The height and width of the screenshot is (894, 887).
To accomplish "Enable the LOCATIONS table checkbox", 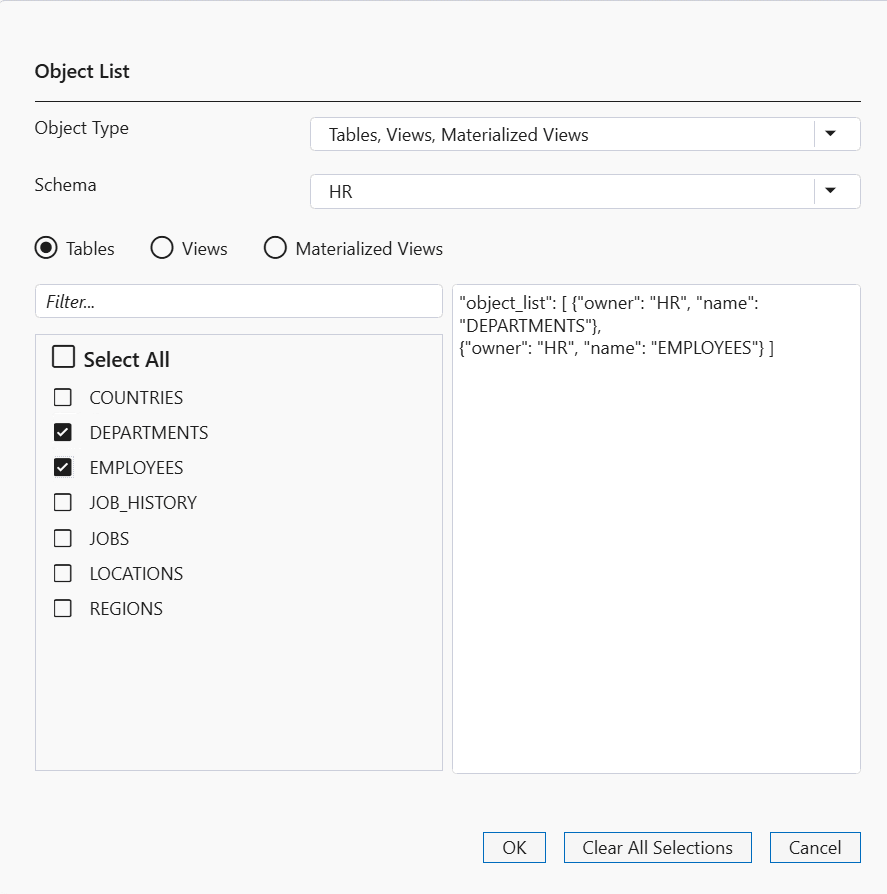I will point(63,573).
